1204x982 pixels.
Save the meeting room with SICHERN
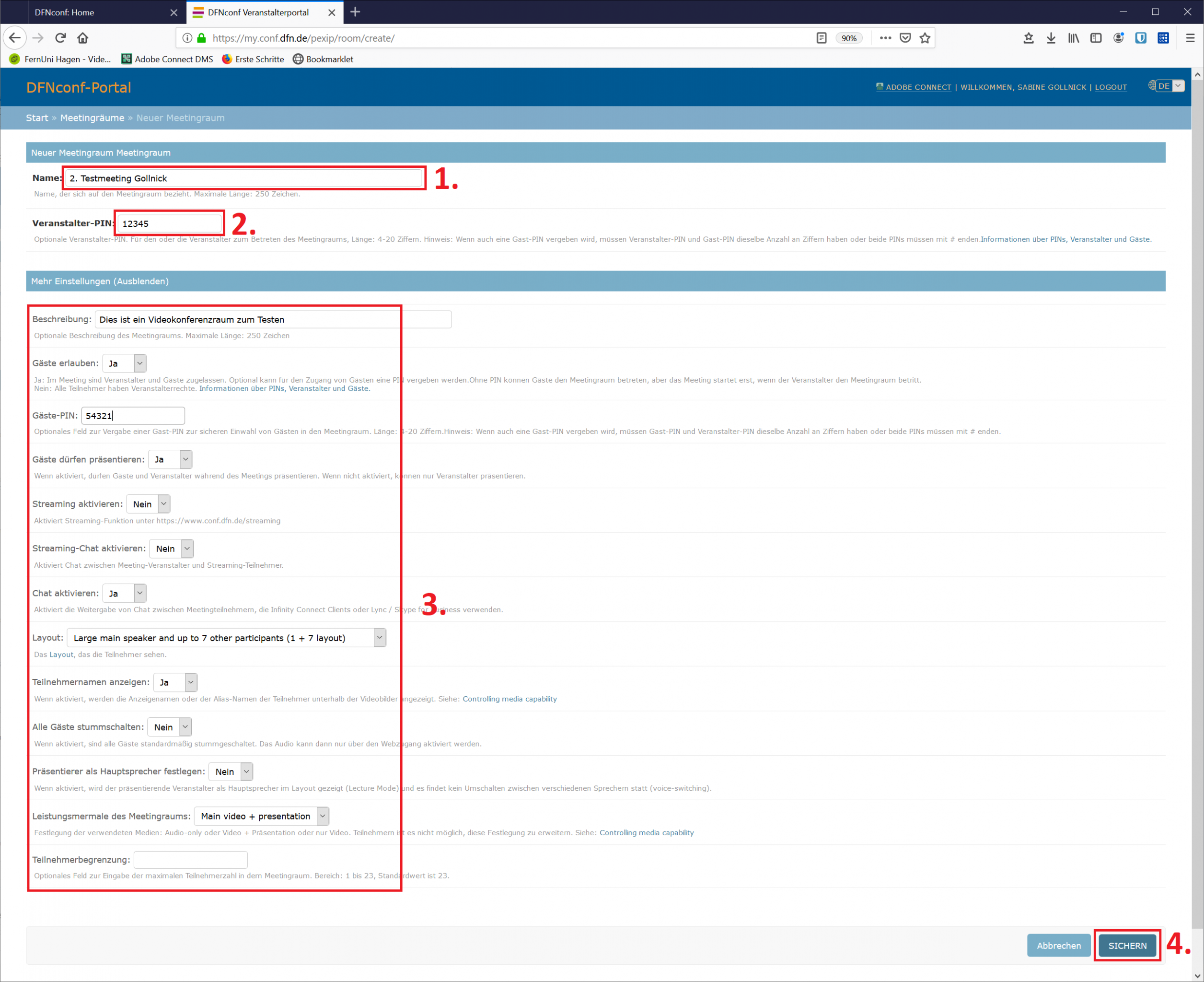pos(1127,946)
